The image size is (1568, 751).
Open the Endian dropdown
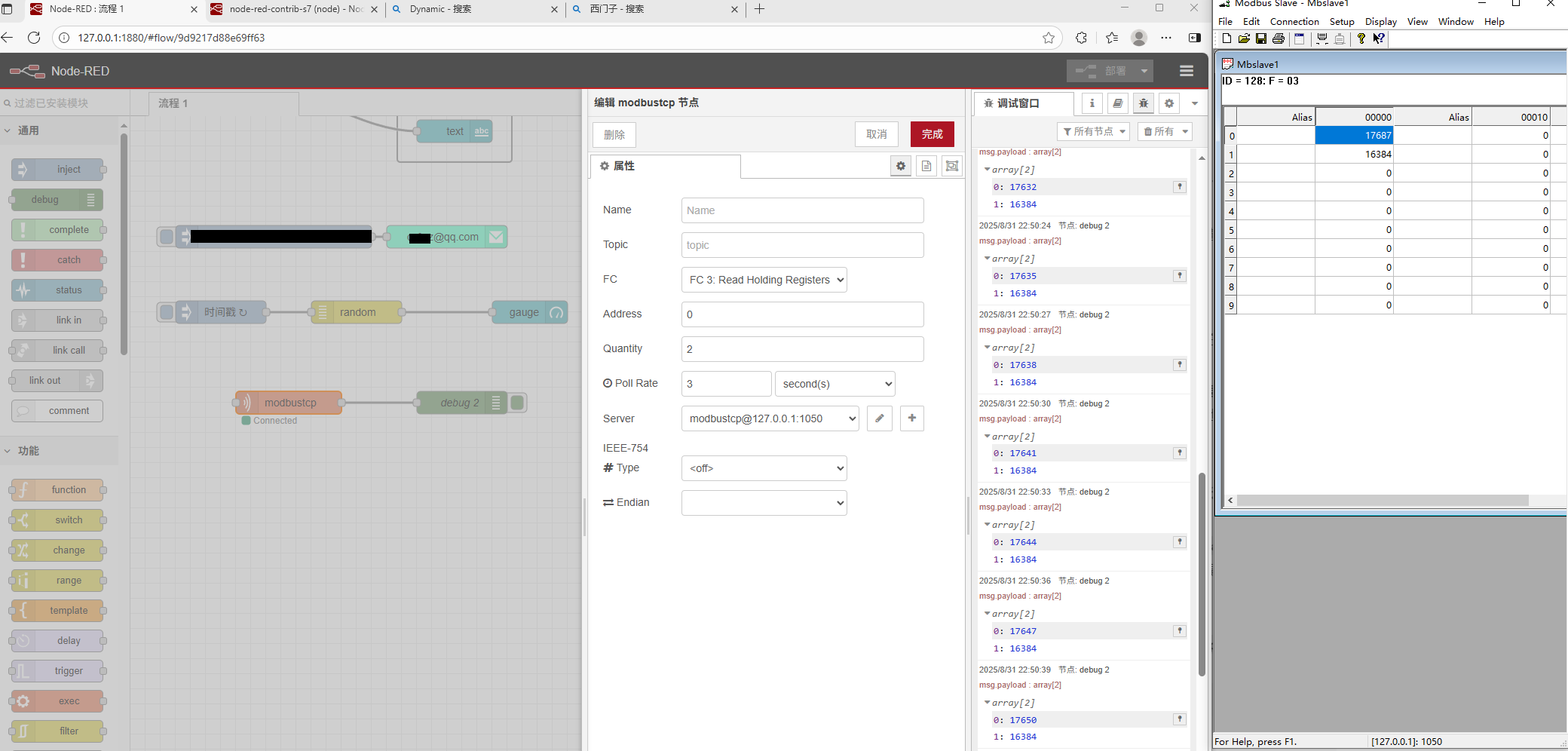(764, 503)
